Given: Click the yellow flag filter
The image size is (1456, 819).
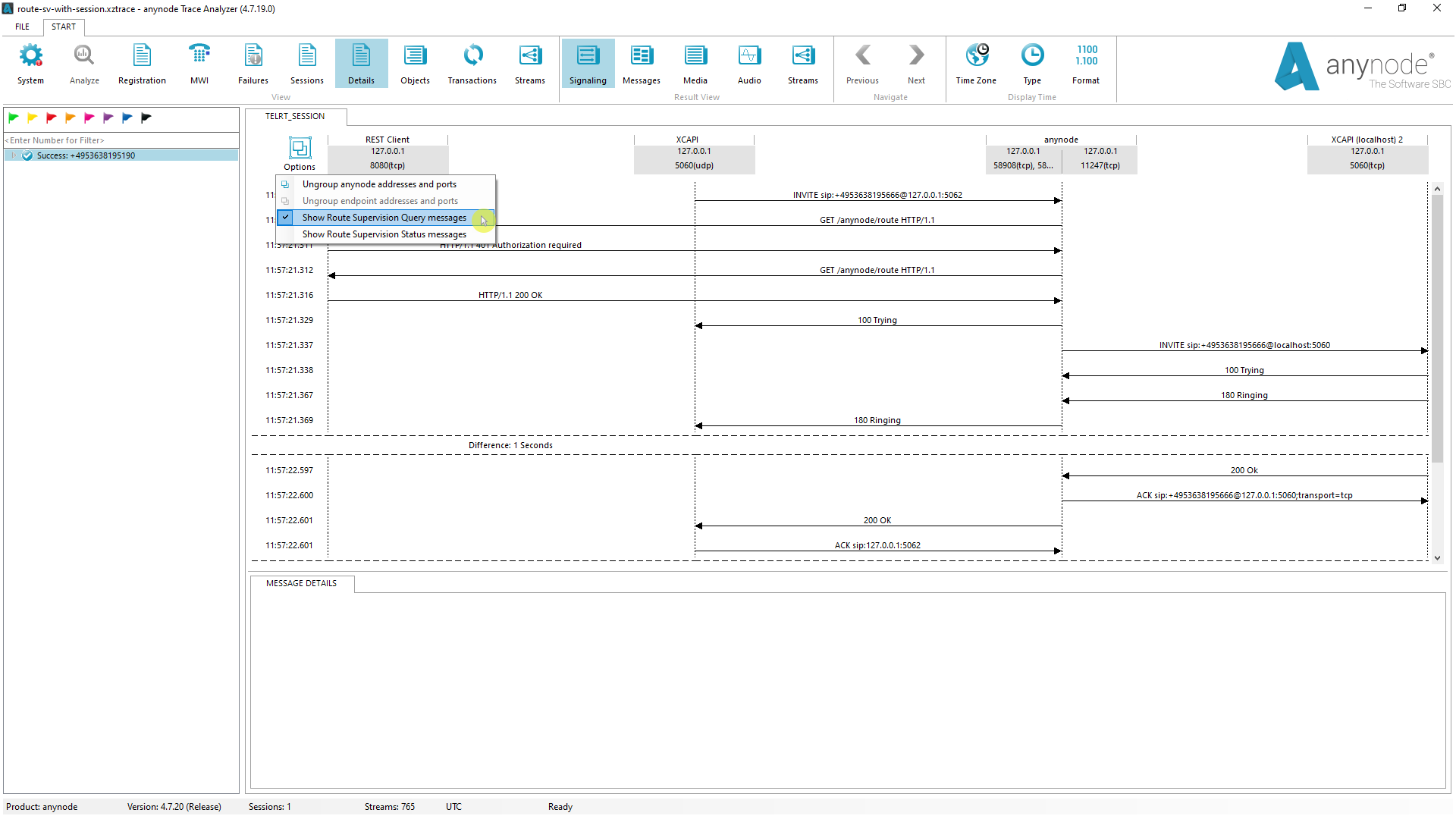Looking at the screenshot, I should point(32,118).
